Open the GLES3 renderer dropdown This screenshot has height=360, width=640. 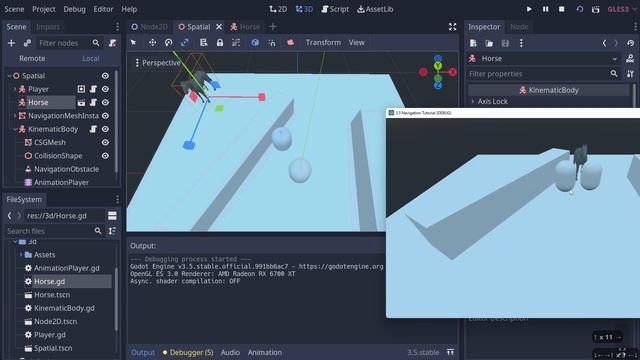tap(621, 9)
